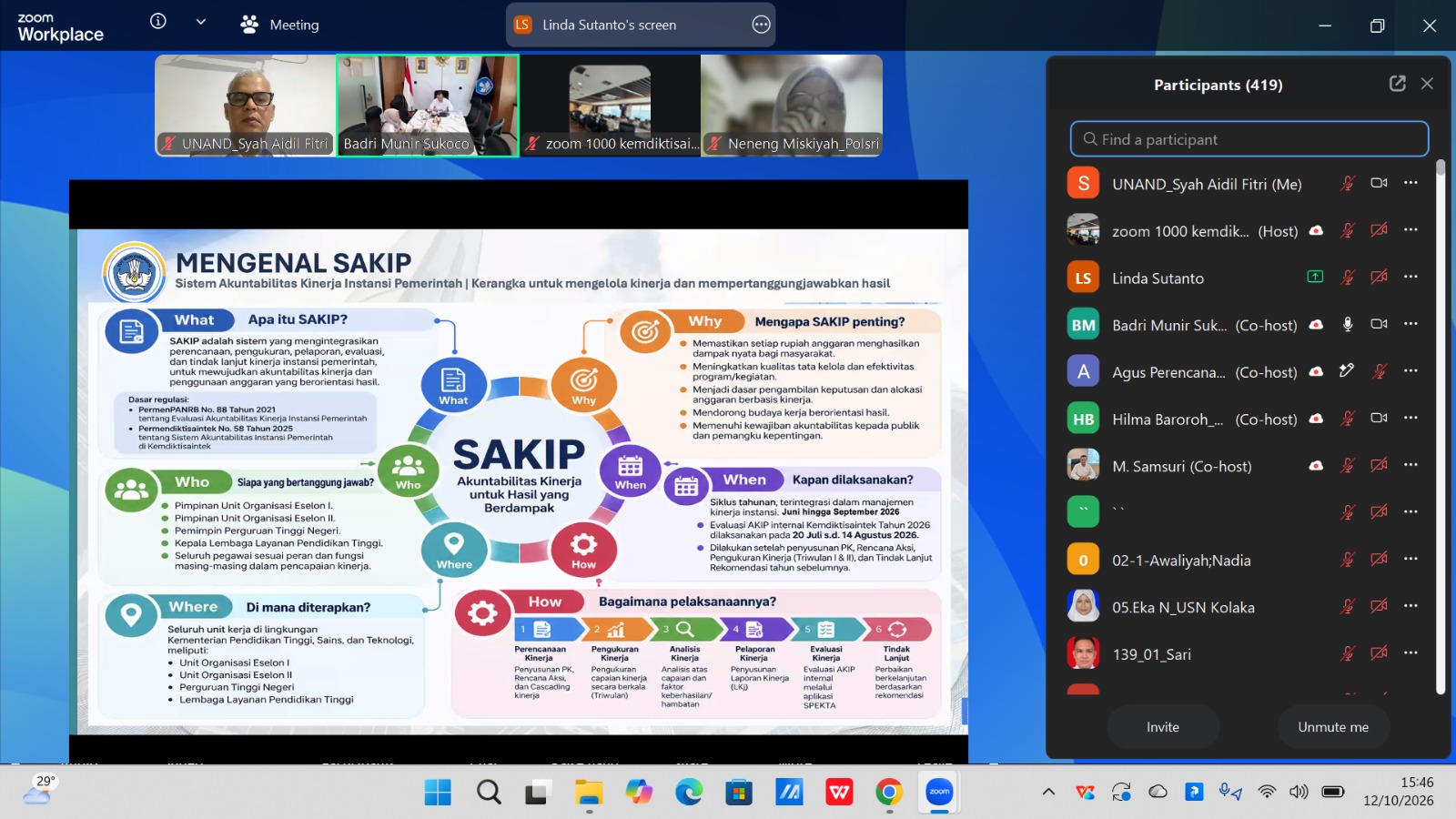This screenshot has height=819, width=1456.
Task: Expand the dropdown arrow beside meeting info
Action: 201,22
